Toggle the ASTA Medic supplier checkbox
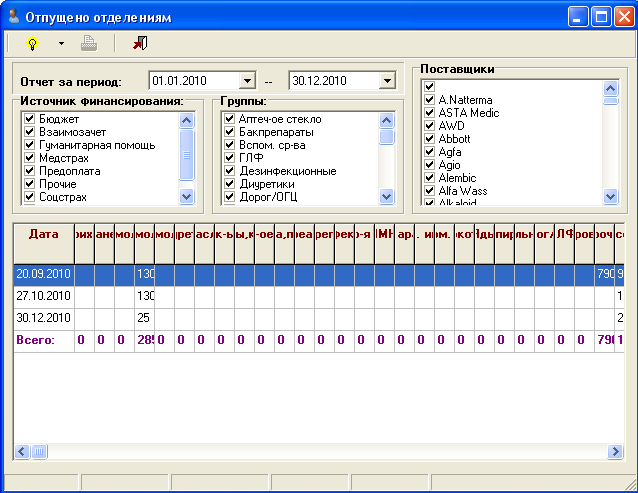 click(429, 113)
